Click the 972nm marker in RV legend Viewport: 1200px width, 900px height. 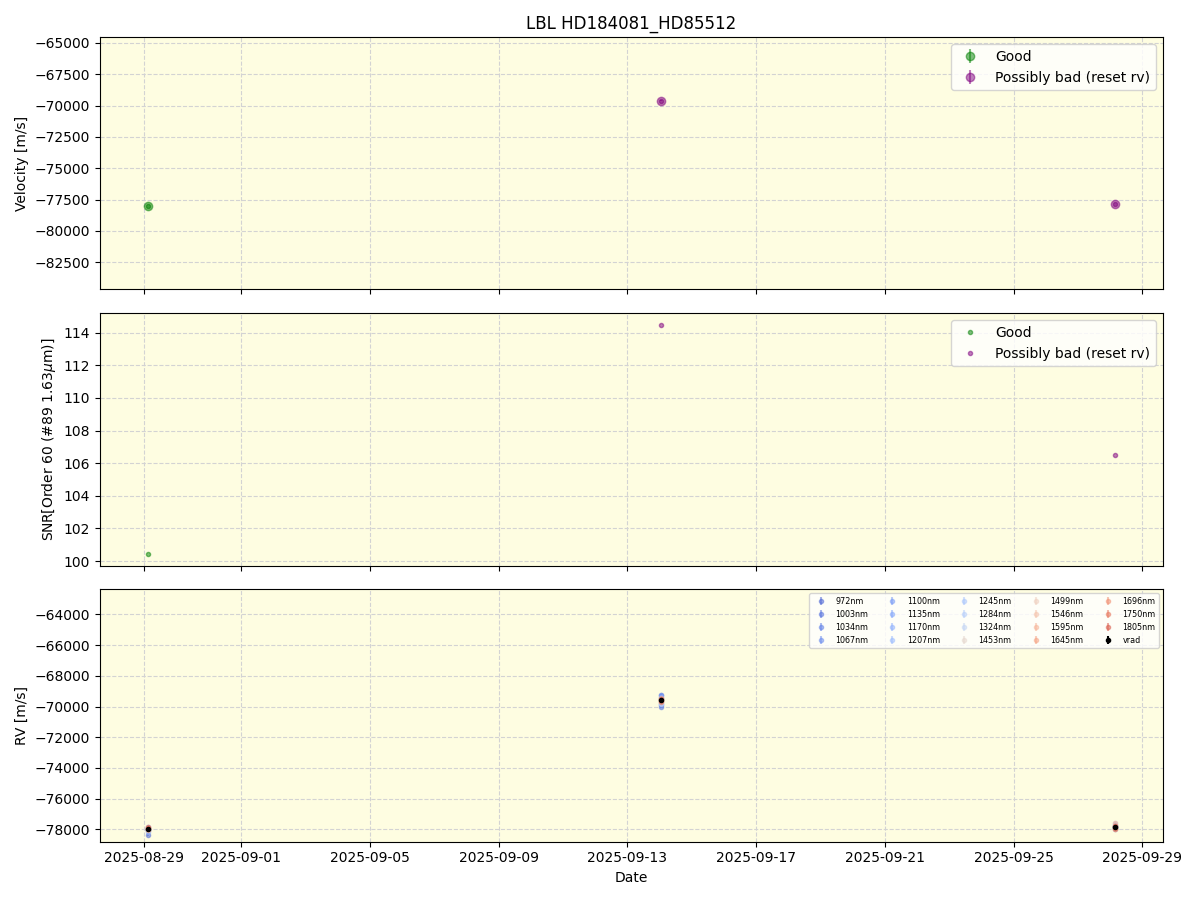[x=821, y=601]
